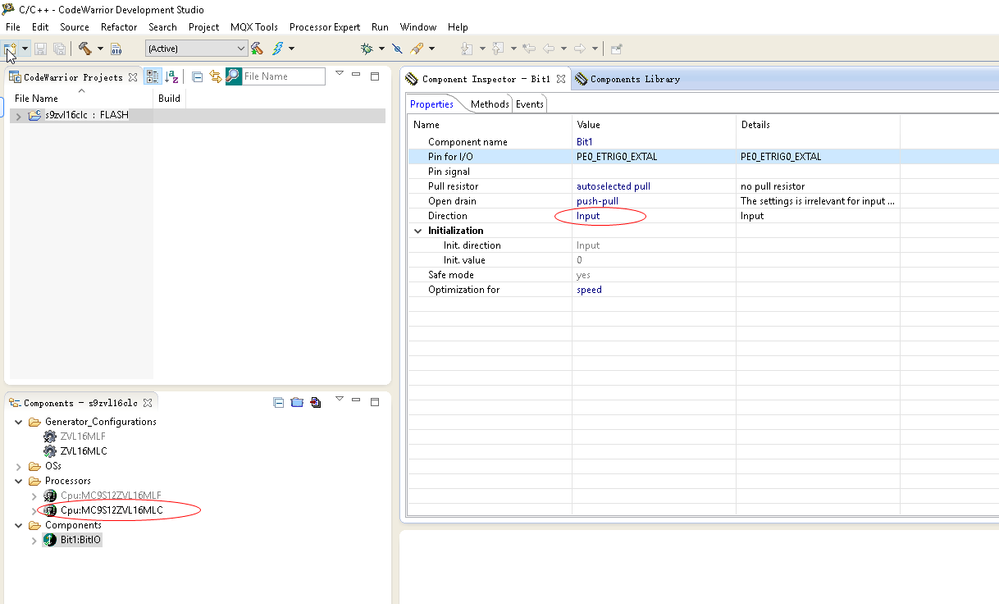The width and height of the screenshot is (999, 604).
Task: Collapse the Generator_Configurations folder
Action: 18,422
